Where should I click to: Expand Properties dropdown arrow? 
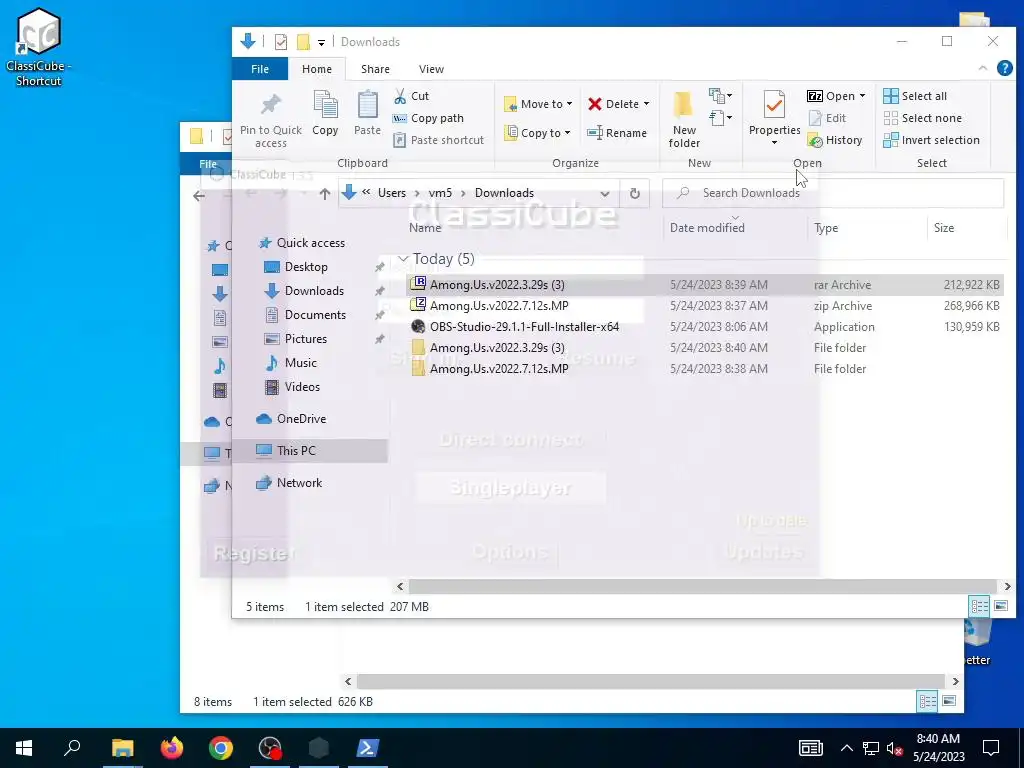point(775,143)
